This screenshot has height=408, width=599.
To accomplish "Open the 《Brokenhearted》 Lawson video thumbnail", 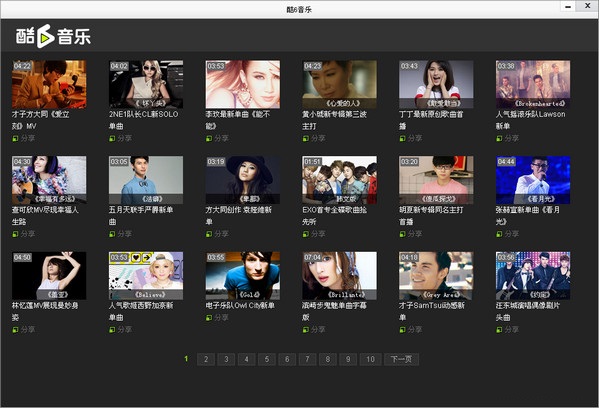I will pyautogui.click(x=533, y=84).
